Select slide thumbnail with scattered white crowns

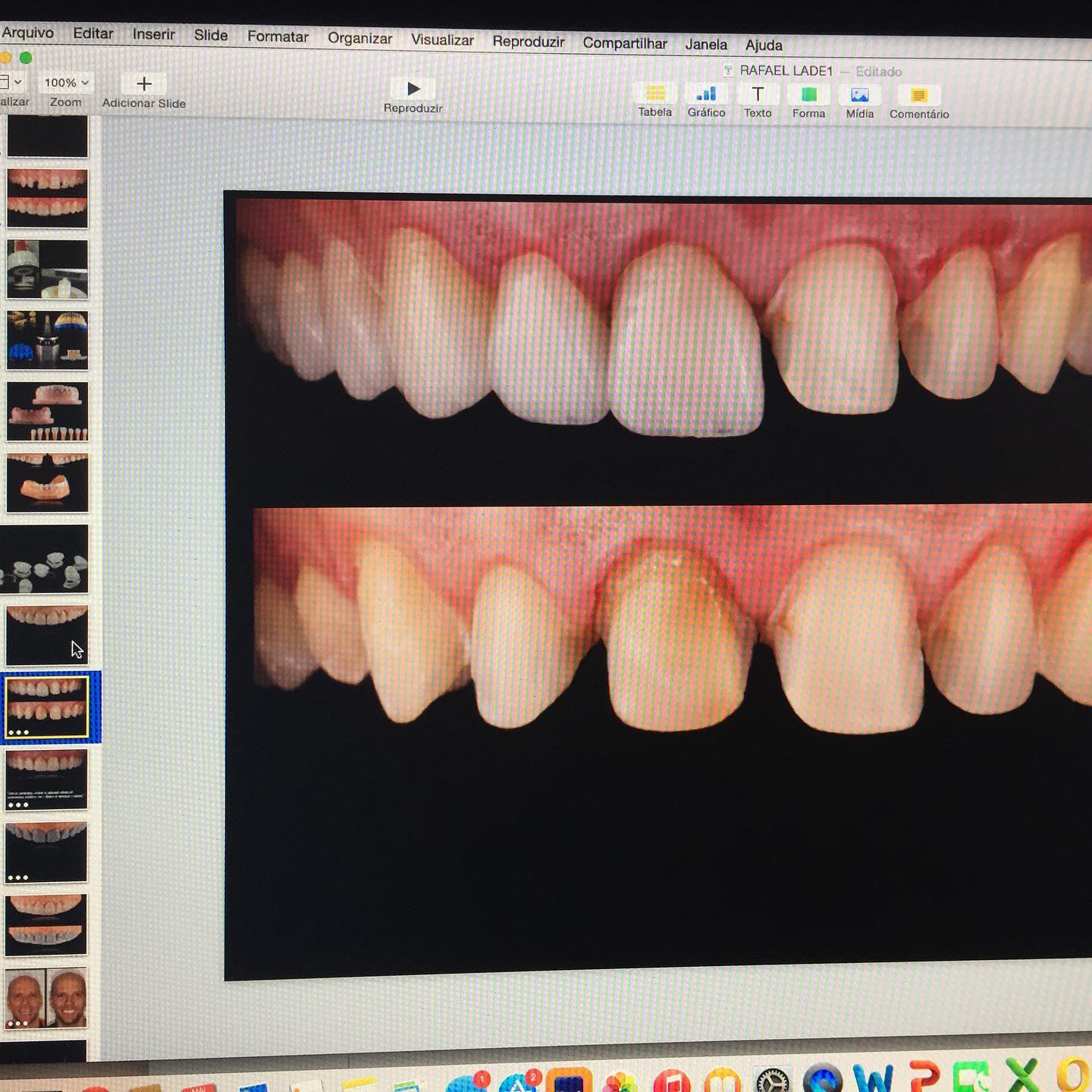coord(45,558)
